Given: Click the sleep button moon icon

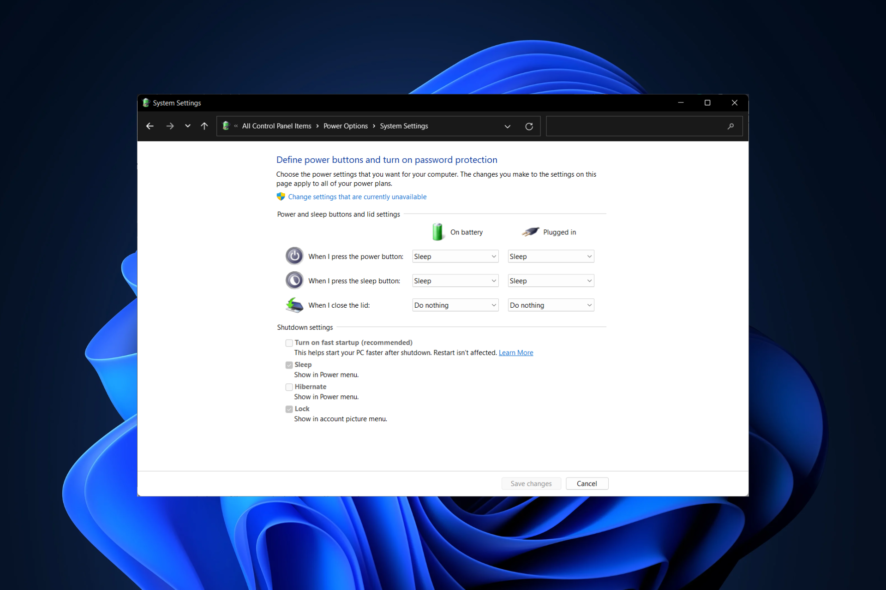Looking at the screenshot, I should (x=294, y=280).
